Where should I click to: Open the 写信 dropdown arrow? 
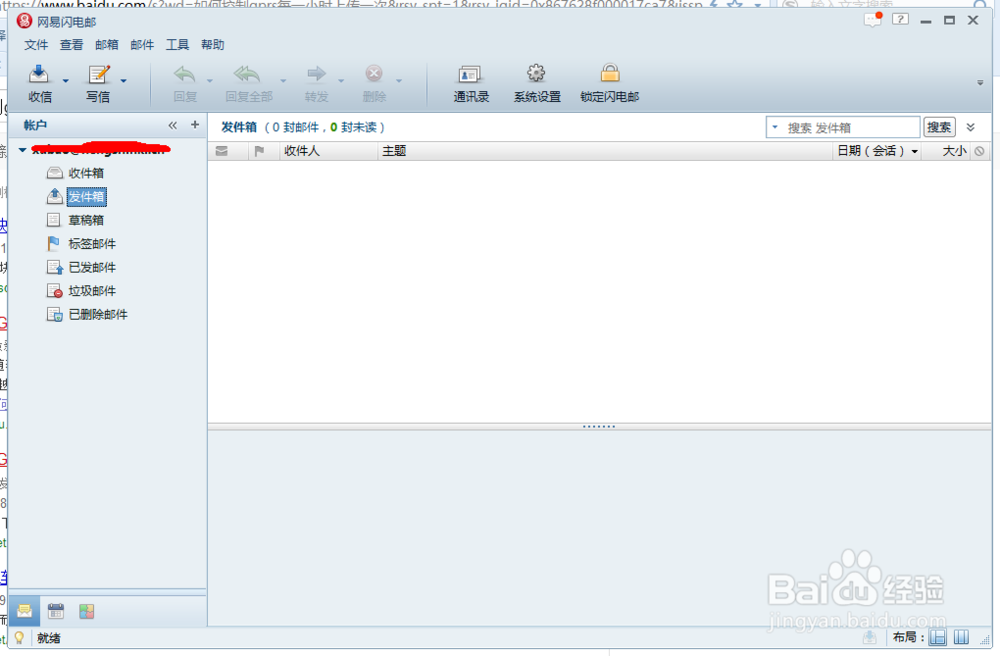tap(124, 81)
